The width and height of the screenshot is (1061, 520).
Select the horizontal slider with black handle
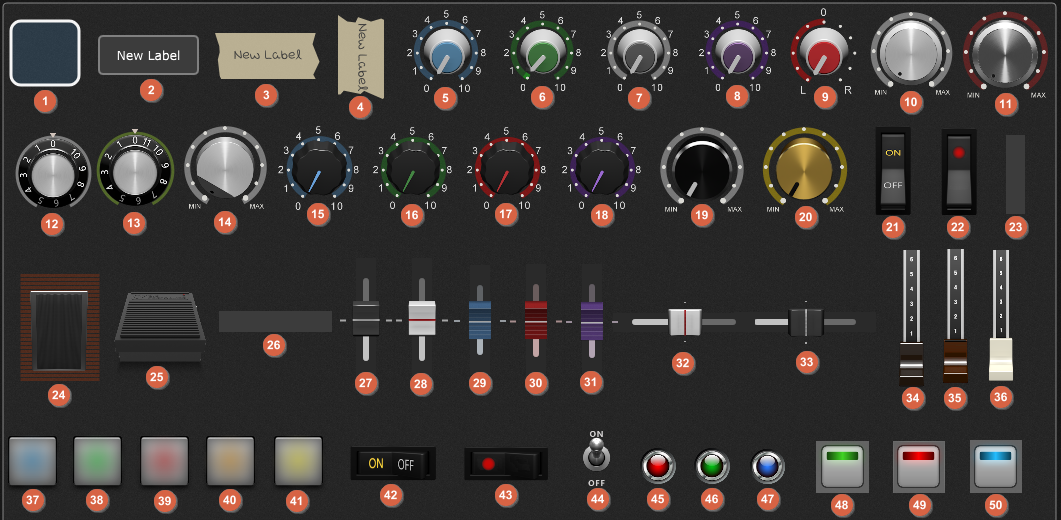pyautogui.click(x=806, y=322)
